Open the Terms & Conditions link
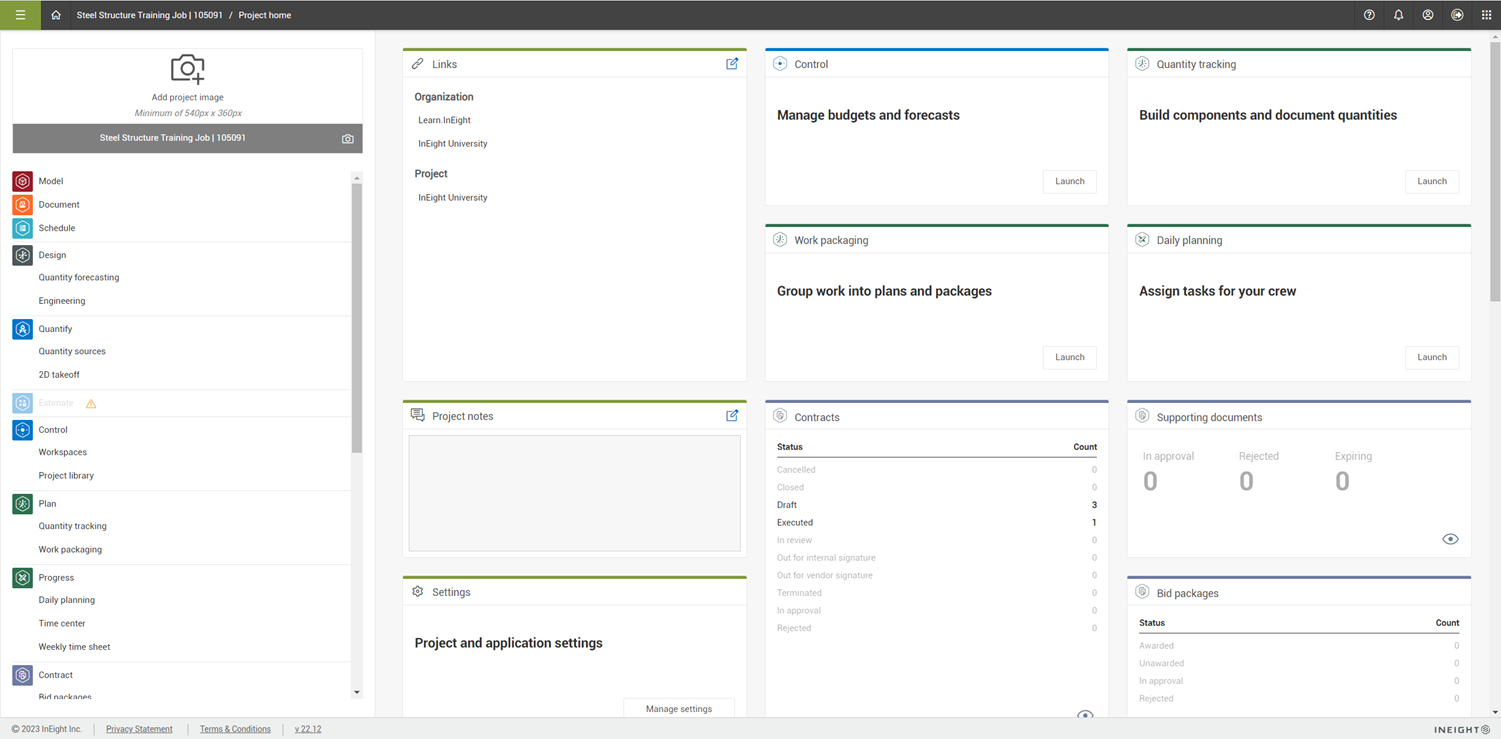The width and height of the screenshot is (1501, 739). pos(235,729)
